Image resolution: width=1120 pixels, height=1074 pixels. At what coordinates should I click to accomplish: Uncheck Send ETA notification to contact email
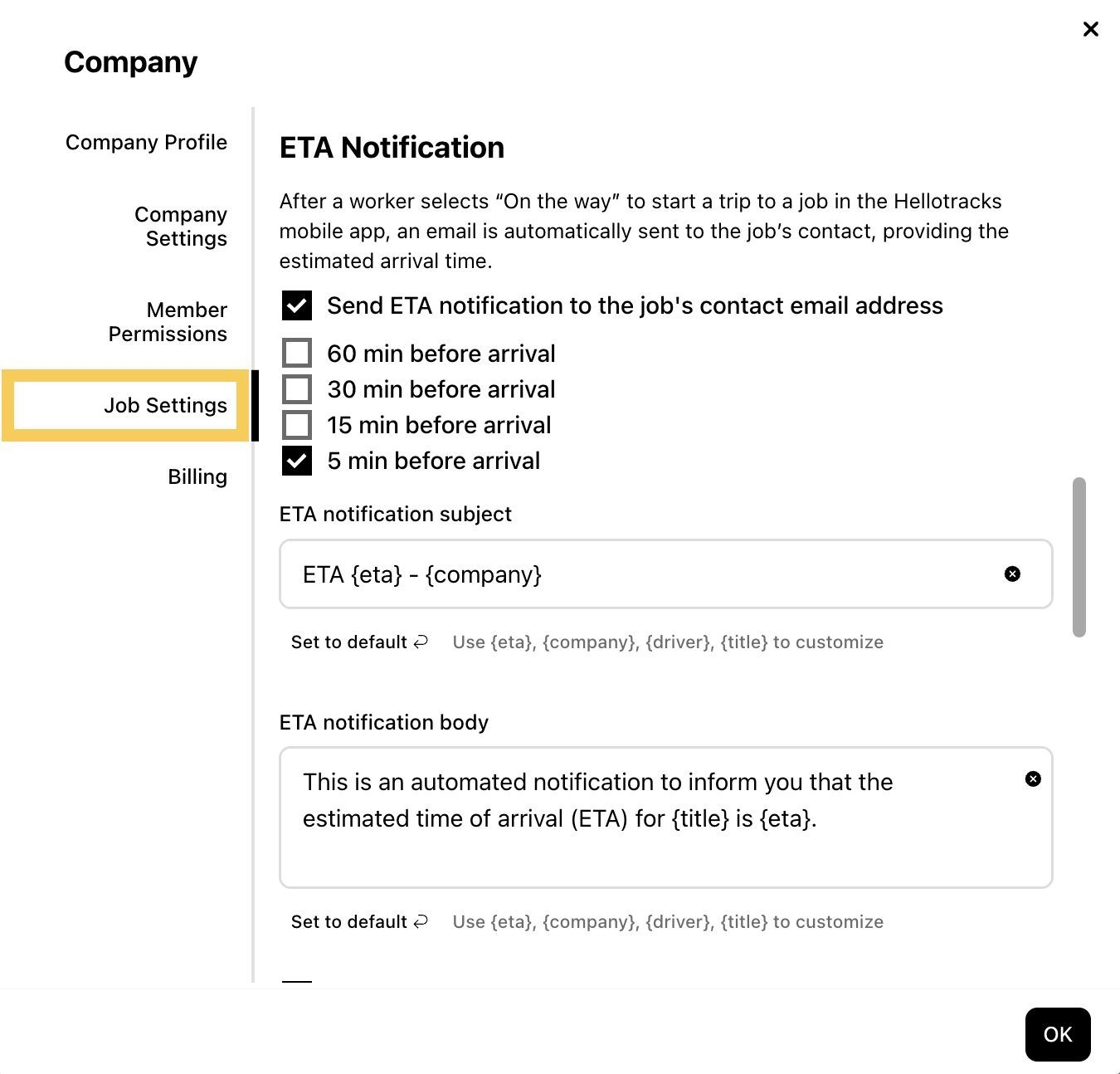click(297, 305)
